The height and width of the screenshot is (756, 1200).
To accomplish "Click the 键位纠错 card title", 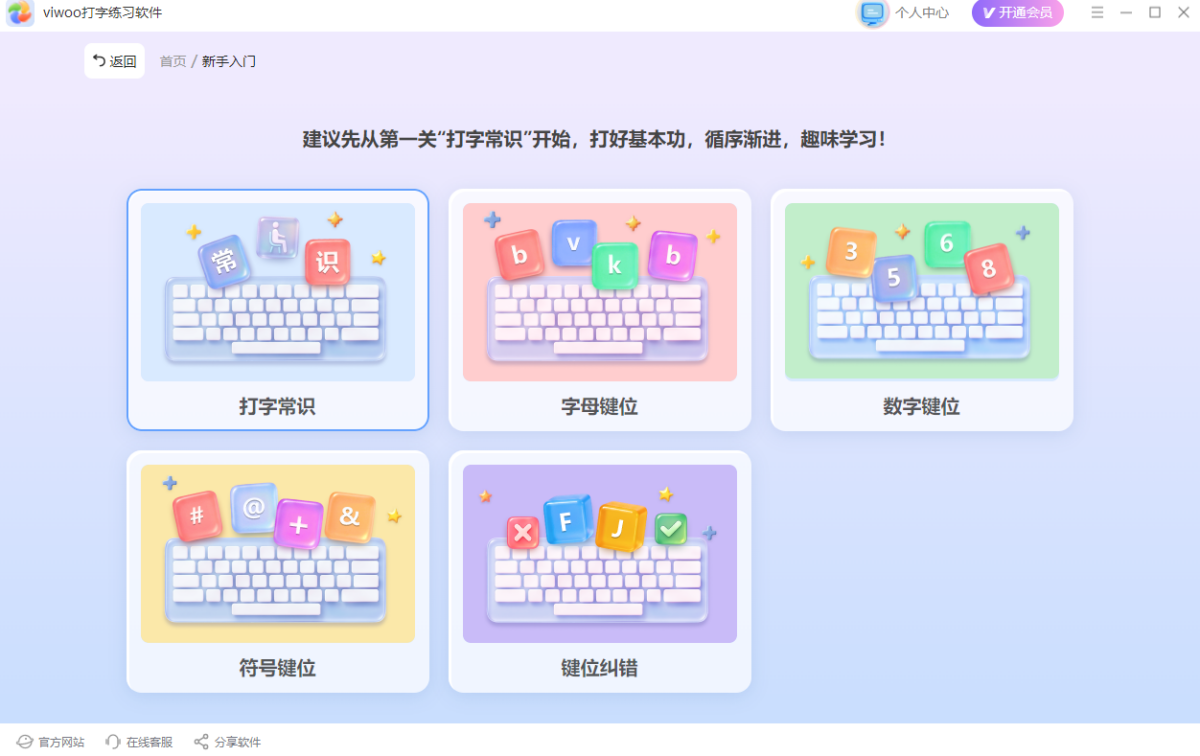I will point(600,668).
